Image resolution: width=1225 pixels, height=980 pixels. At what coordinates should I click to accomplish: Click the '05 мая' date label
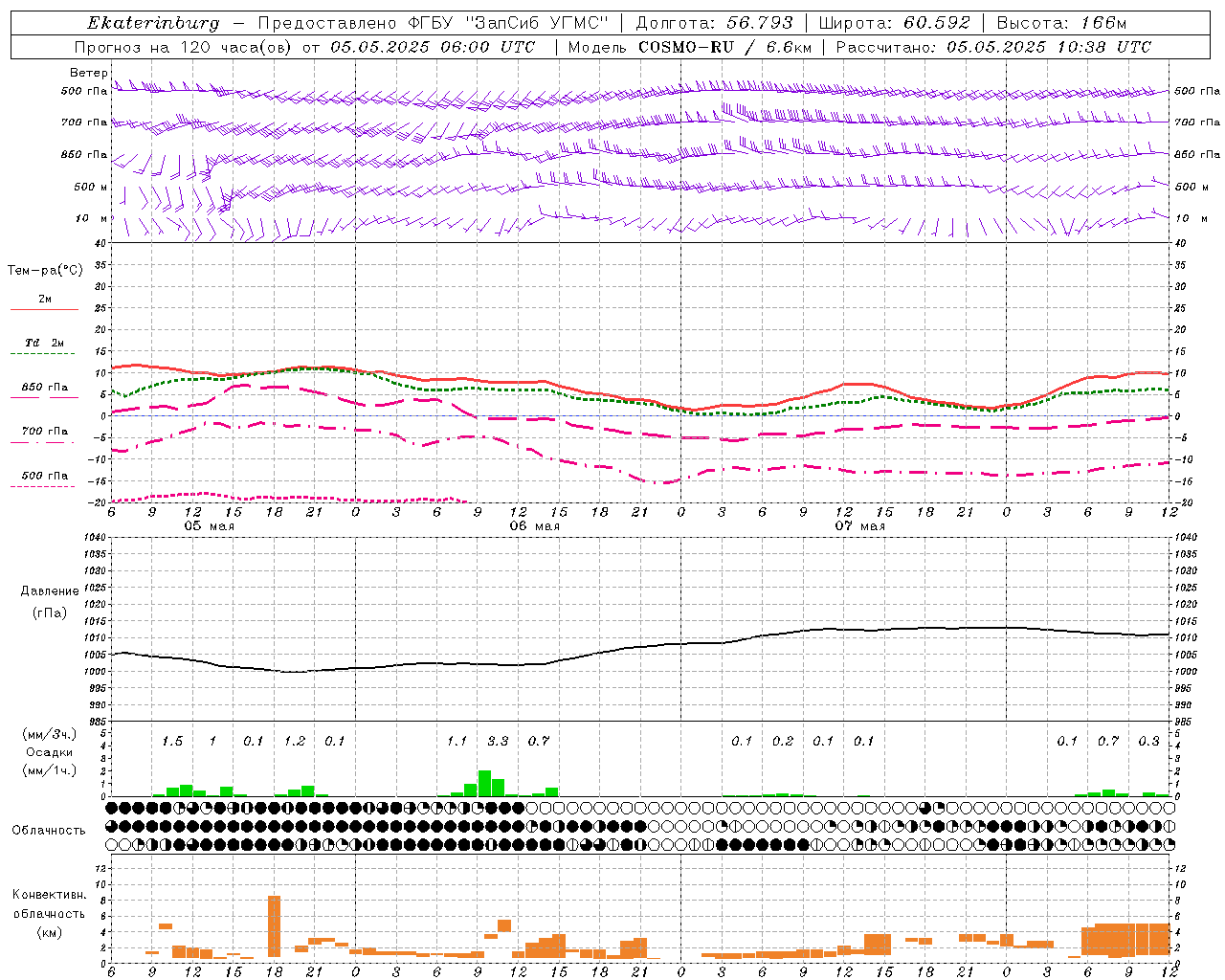[x=209, y=526]
